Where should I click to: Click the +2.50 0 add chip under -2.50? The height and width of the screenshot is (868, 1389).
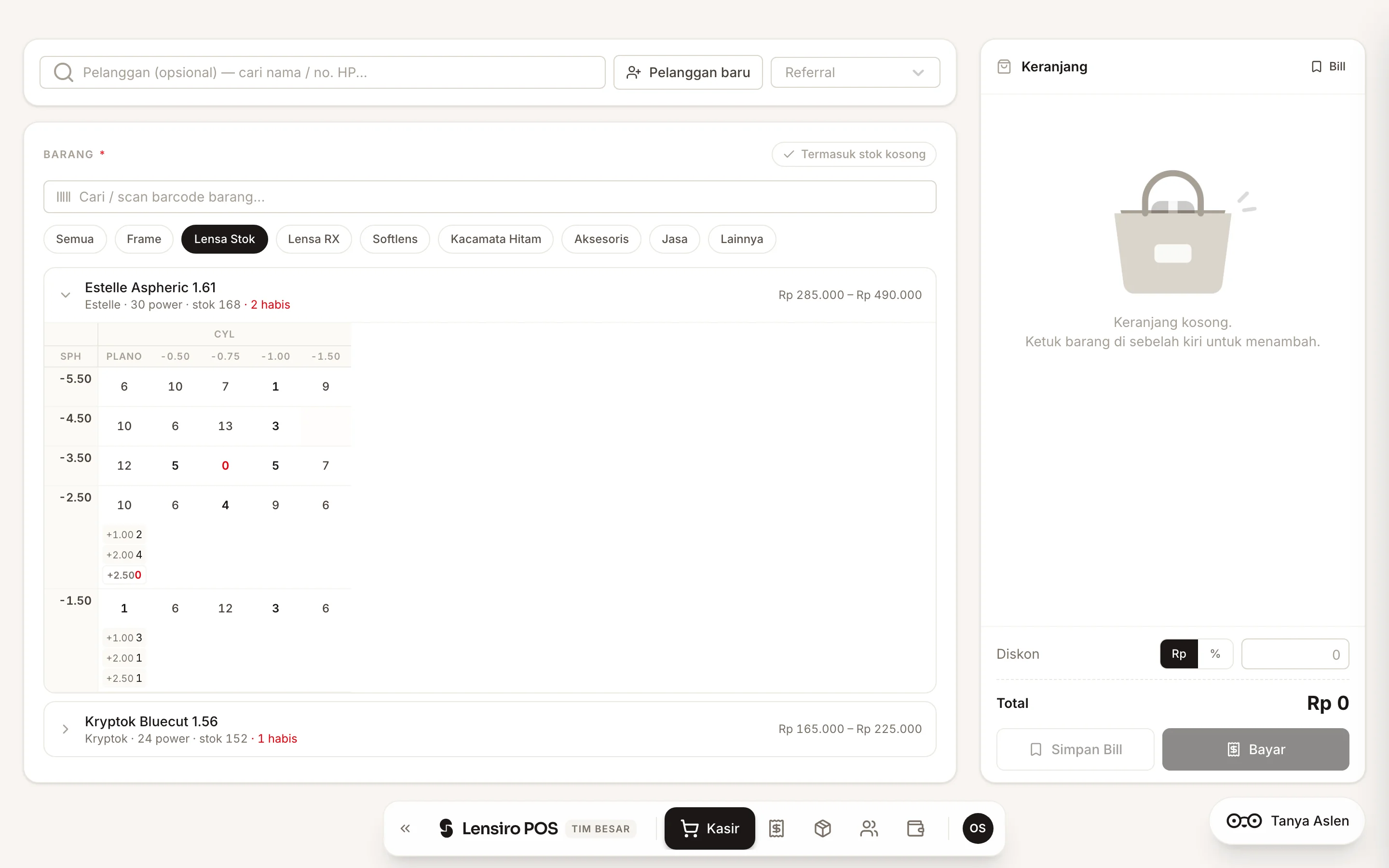[x=124, y=575]
